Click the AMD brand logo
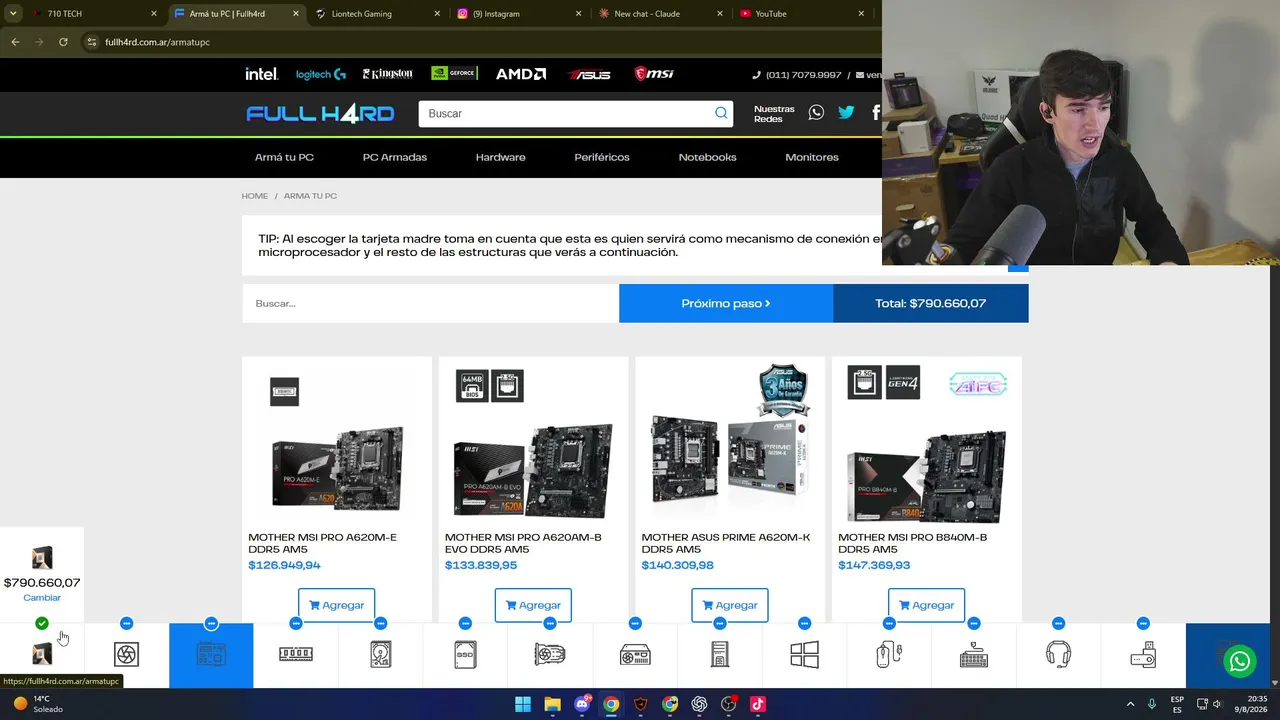The height and width of the screenshot is (720, 1280). click(x=521, y=74)
